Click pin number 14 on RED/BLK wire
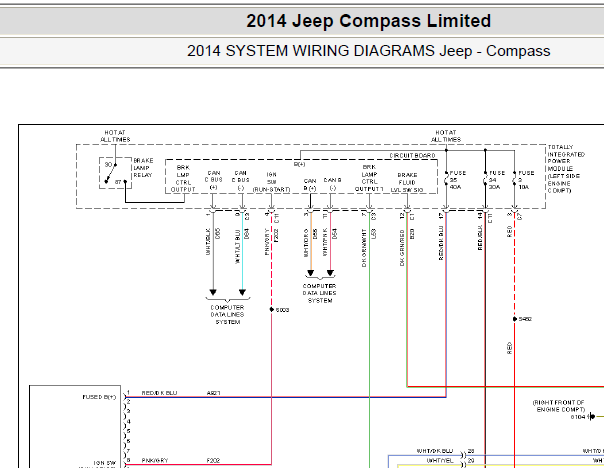 coord(480,215)
